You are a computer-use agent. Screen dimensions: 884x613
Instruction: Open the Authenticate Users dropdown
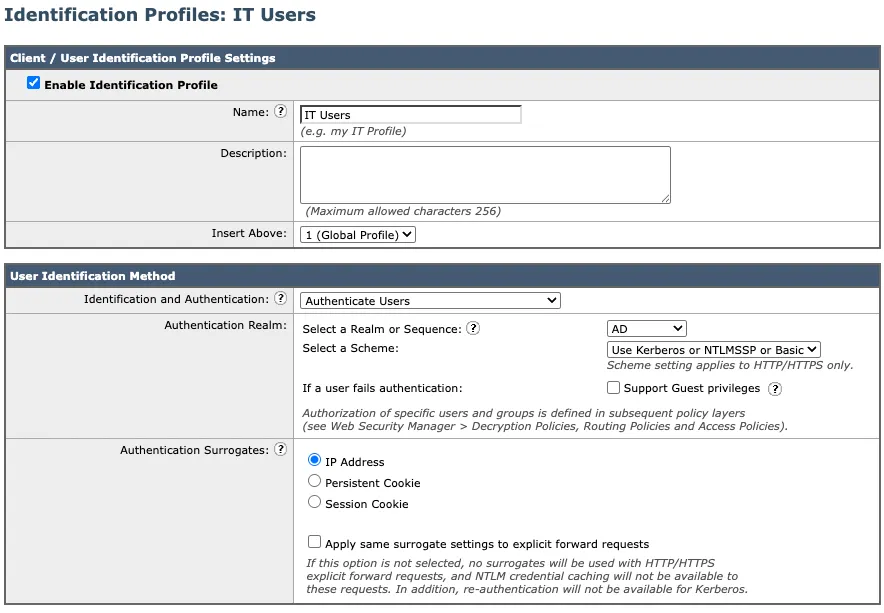[430, 300]
